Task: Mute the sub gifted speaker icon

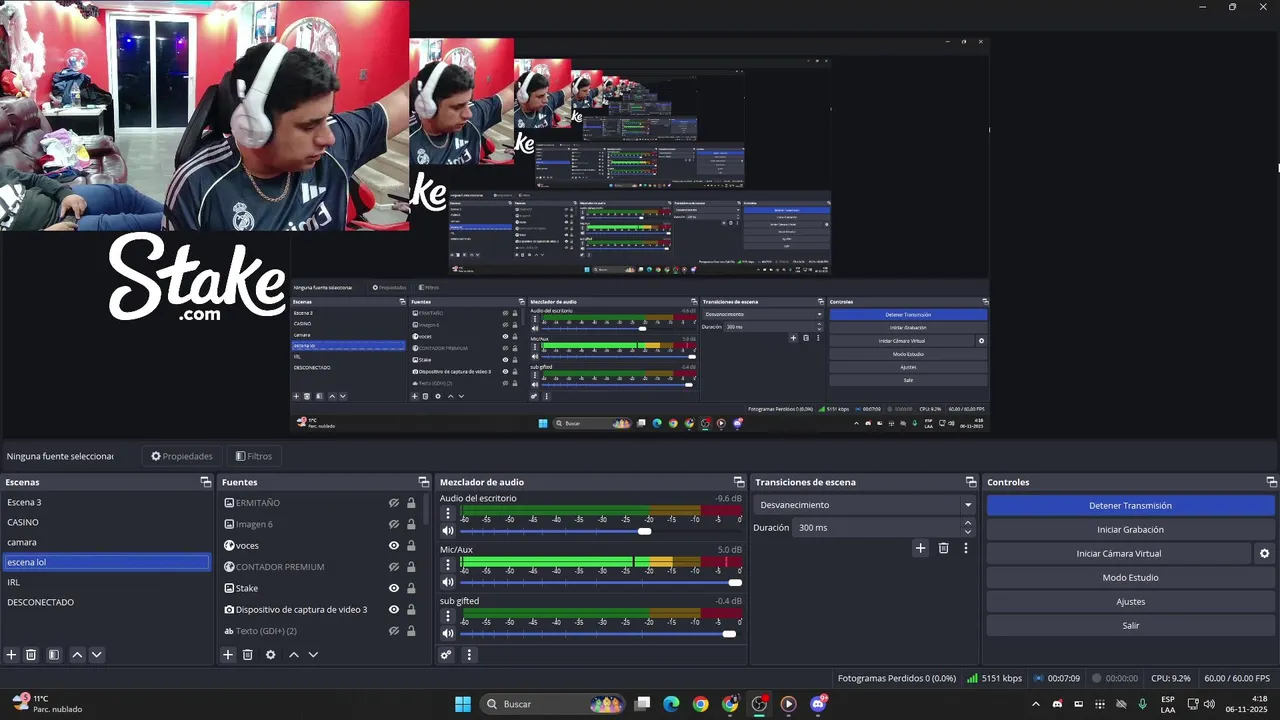Action: [448, 633]
